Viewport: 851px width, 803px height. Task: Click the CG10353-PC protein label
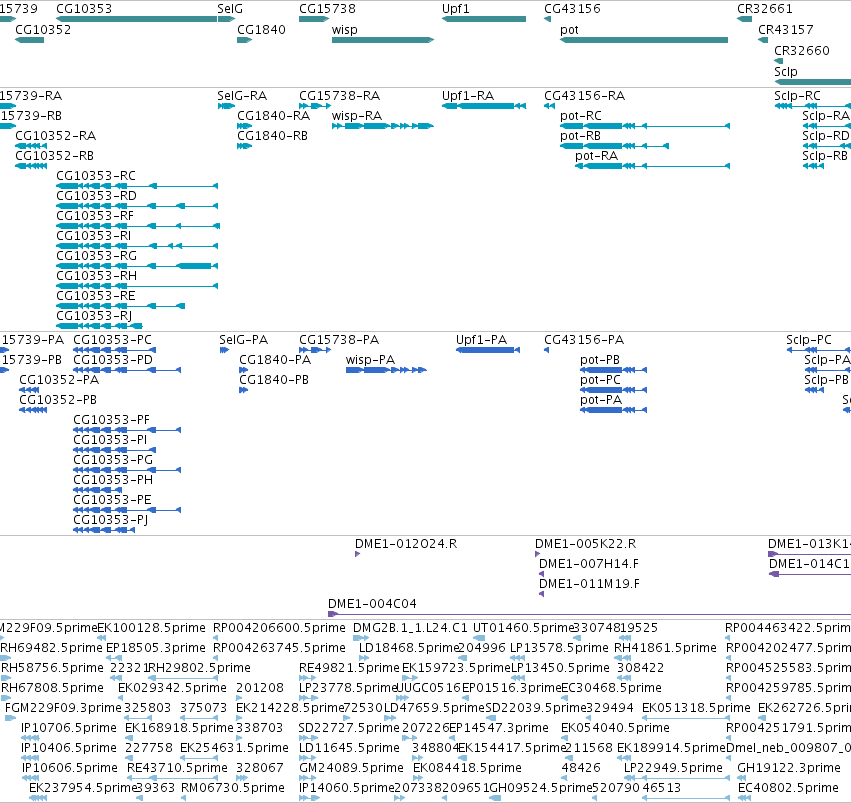(x=112, y=340)
